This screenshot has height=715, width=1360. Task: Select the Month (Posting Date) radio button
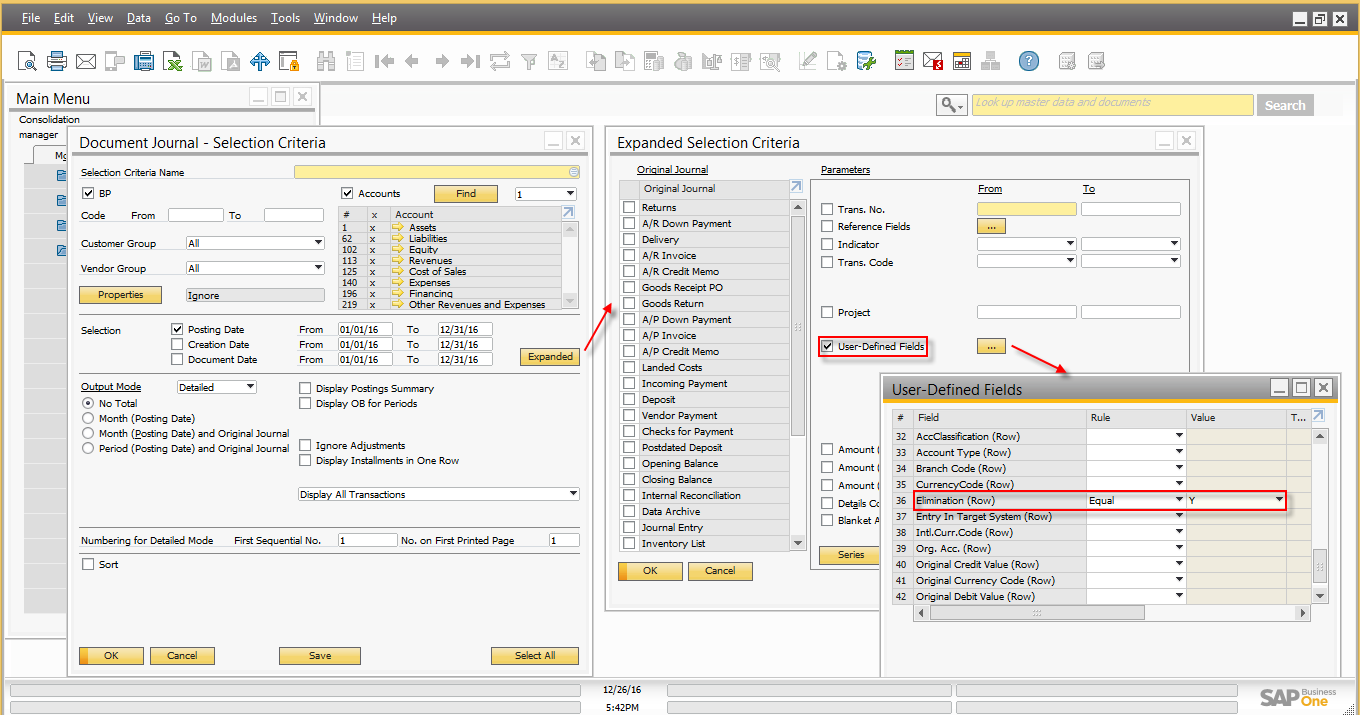coord(89,418)
